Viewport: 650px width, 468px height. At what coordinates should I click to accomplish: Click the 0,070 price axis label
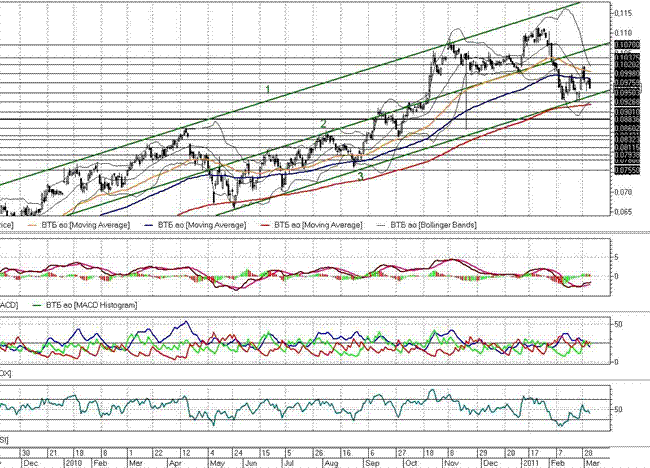click(623, 192)
